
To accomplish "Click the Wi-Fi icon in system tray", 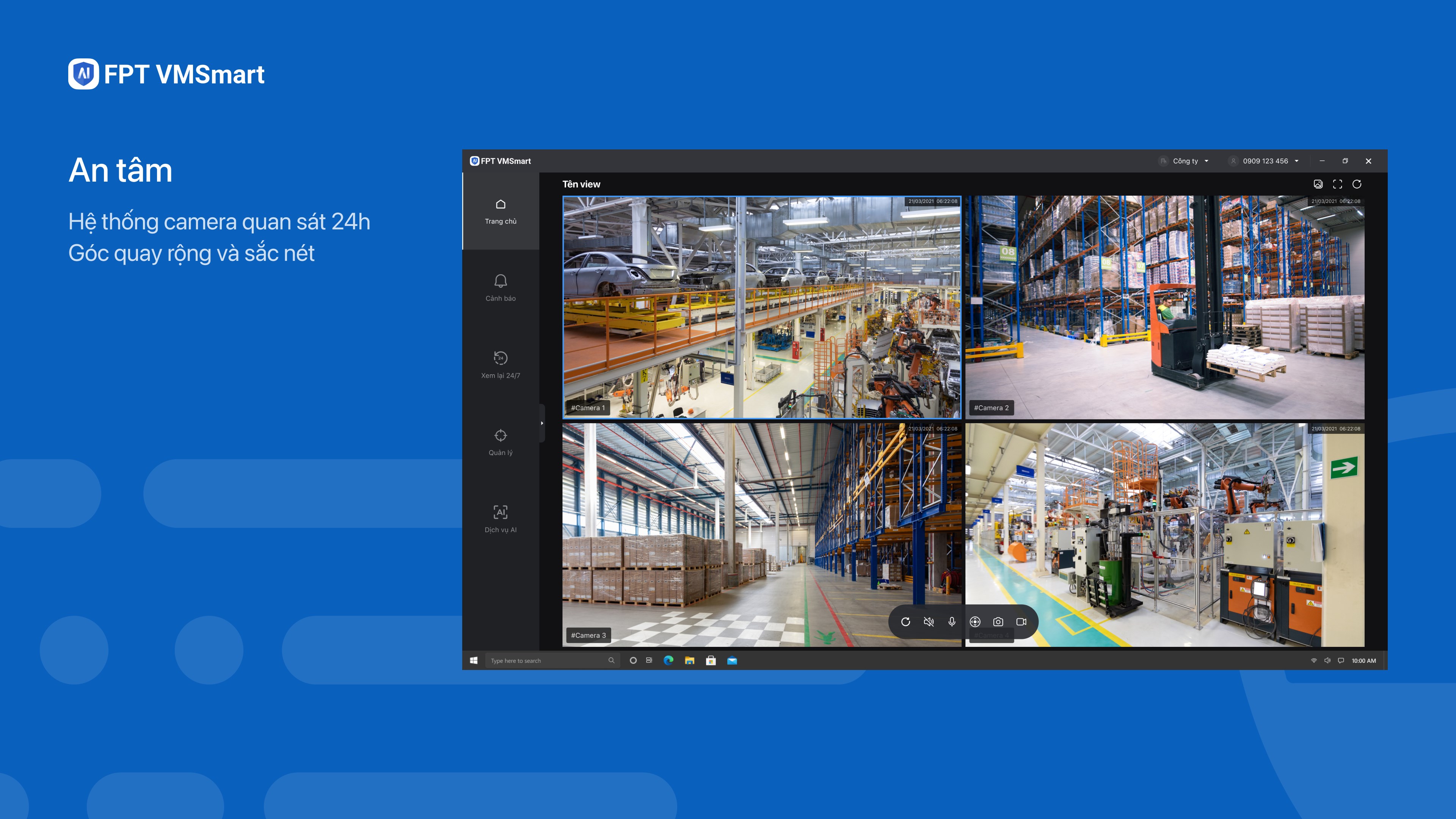I will (1313, 661).
